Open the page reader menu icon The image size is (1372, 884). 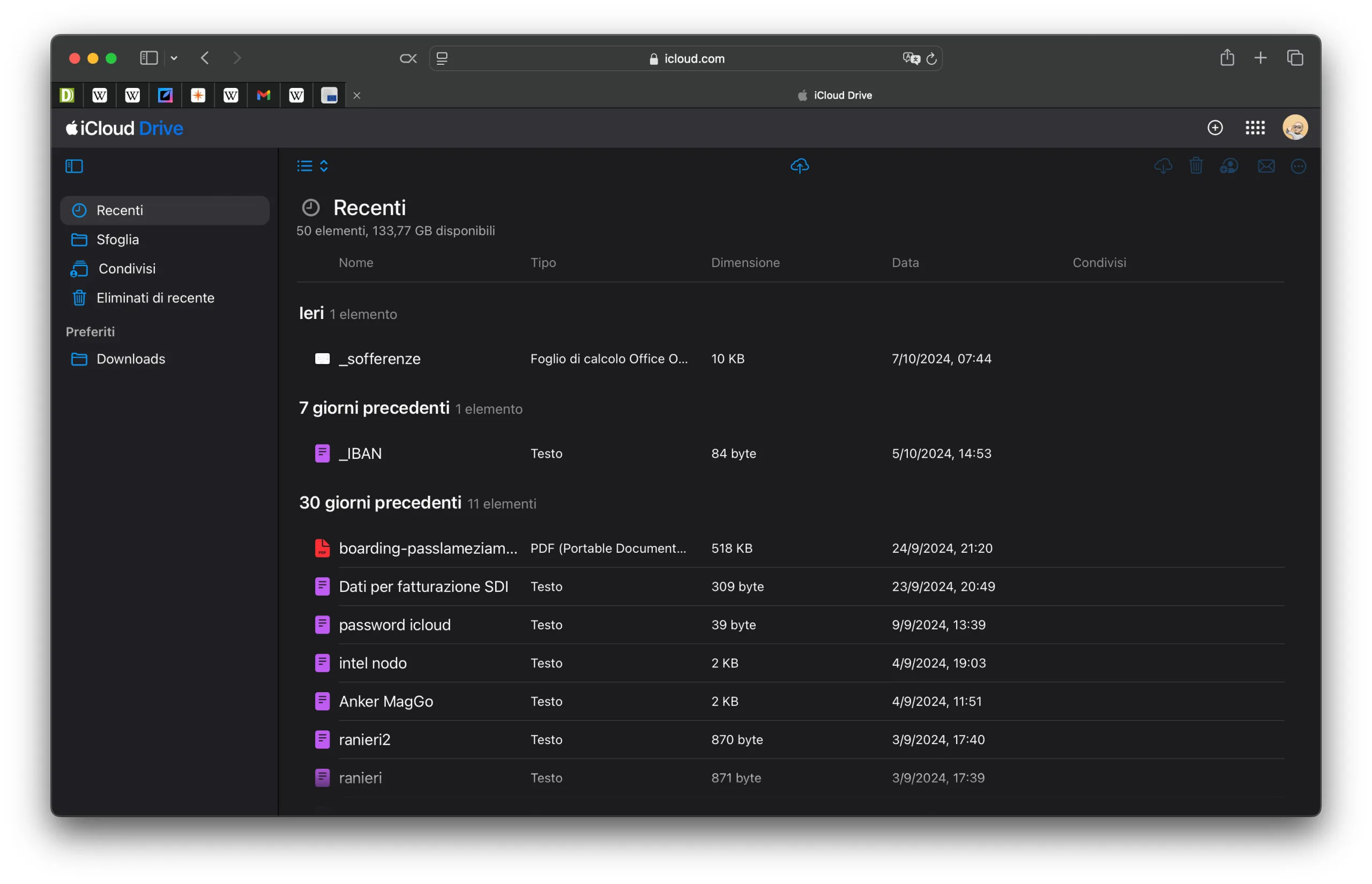tap(442, 58)
